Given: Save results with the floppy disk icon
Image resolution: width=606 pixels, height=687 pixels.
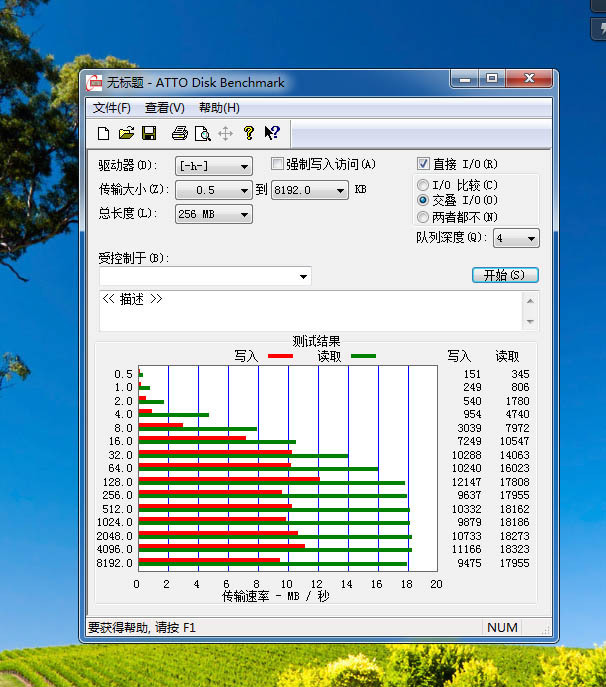Looking at the screenshot, I should tap(149, 133).
